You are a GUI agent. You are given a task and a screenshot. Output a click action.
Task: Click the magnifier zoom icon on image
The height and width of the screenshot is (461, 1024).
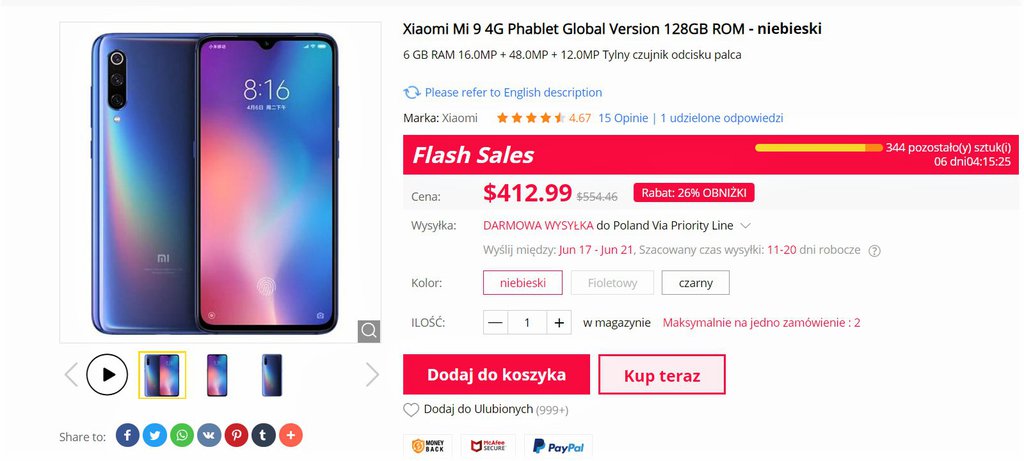pos(369,331)
